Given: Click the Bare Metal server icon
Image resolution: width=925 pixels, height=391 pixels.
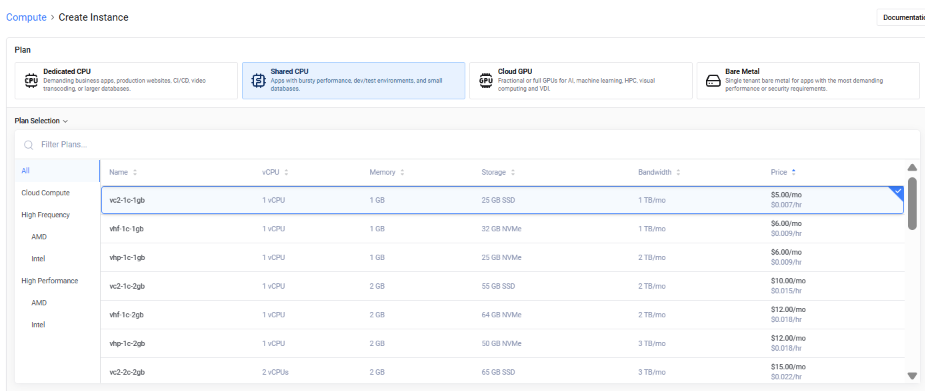Looking at the screenshot, I should tap(713, 81).
